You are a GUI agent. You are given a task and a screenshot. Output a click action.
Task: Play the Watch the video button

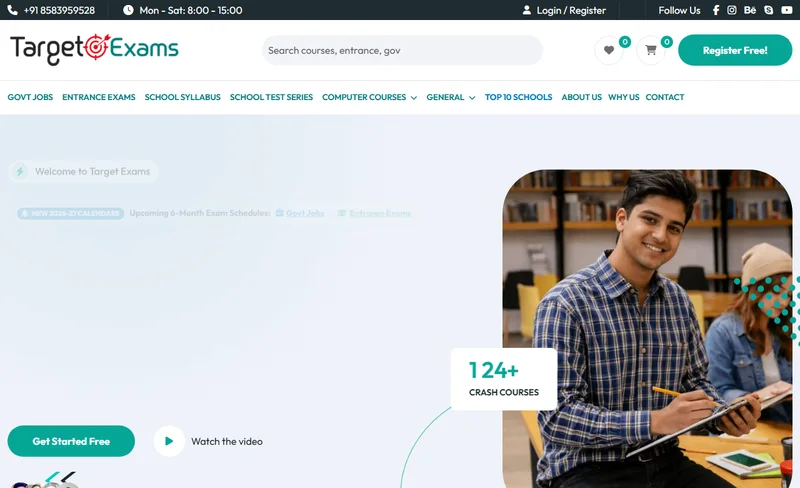pos(169,441)
